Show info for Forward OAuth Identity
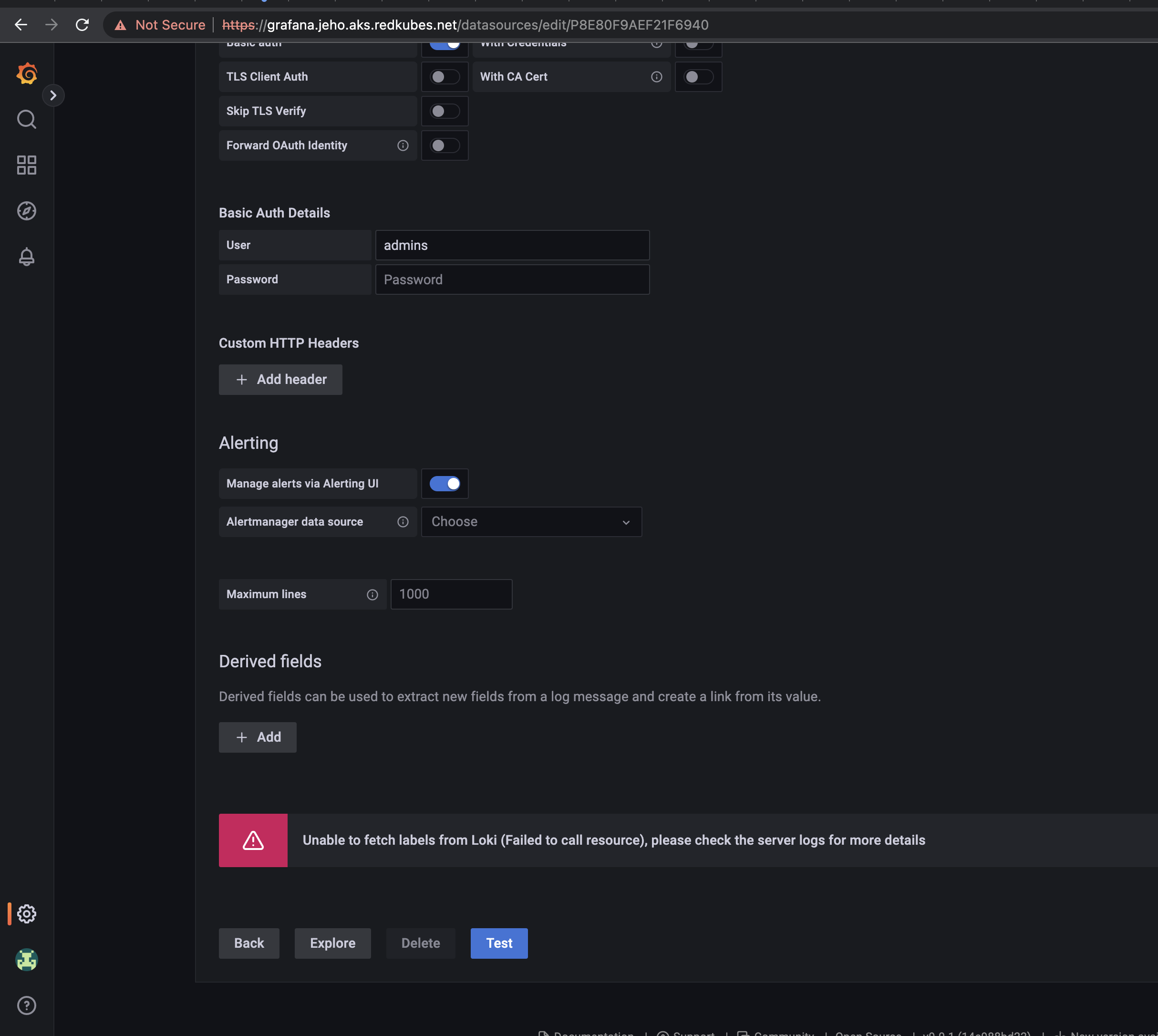Screen dimensions: 1158x1036 click(x=403, y=146)
